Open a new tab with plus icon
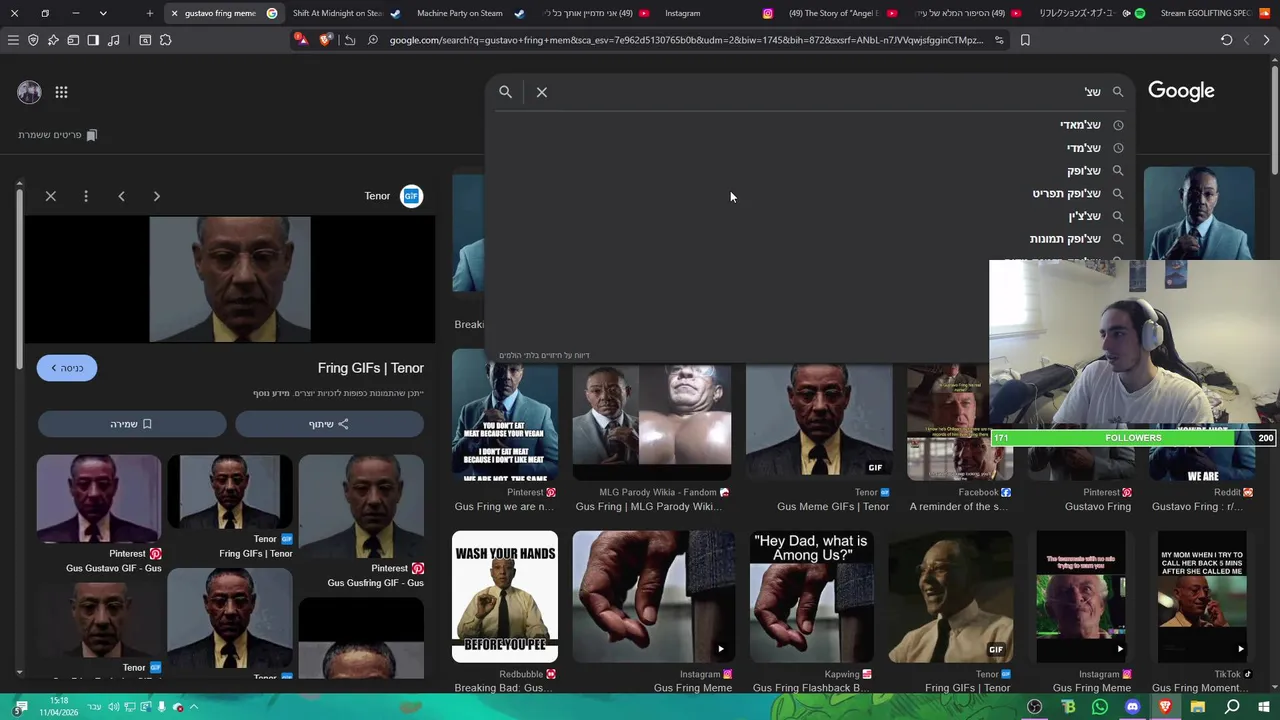Viewport: 1280px width, 720px height. [x=150, y=13]
